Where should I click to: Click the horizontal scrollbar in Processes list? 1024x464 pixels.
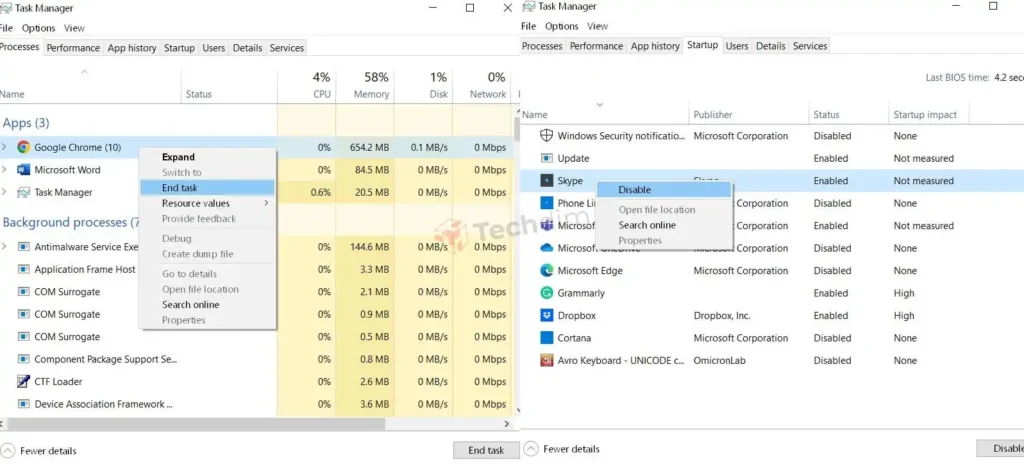click(196, 423)
